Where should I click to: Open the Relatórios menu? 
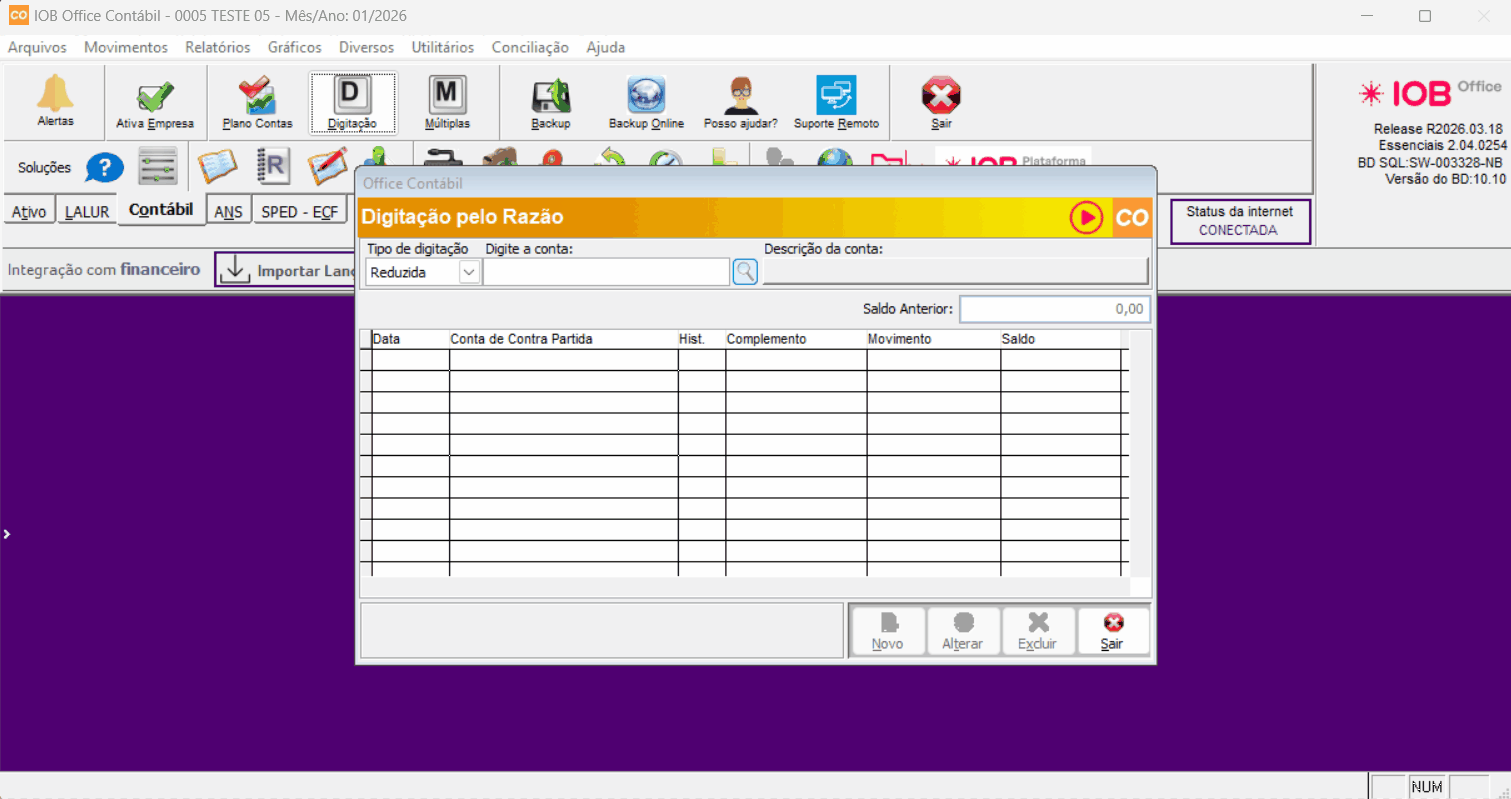(x=217, y=47)
